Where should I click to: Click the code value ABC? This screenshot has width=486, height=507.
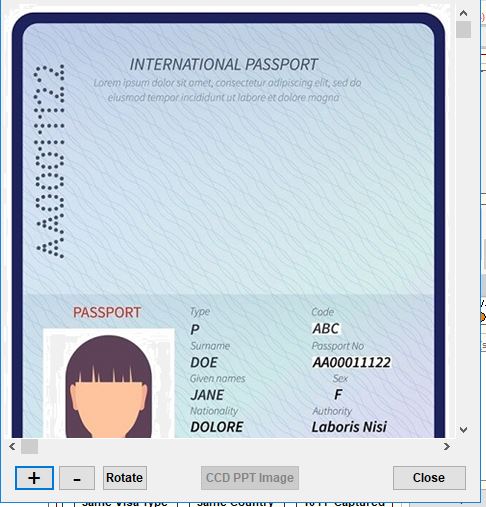click(326, 329)
